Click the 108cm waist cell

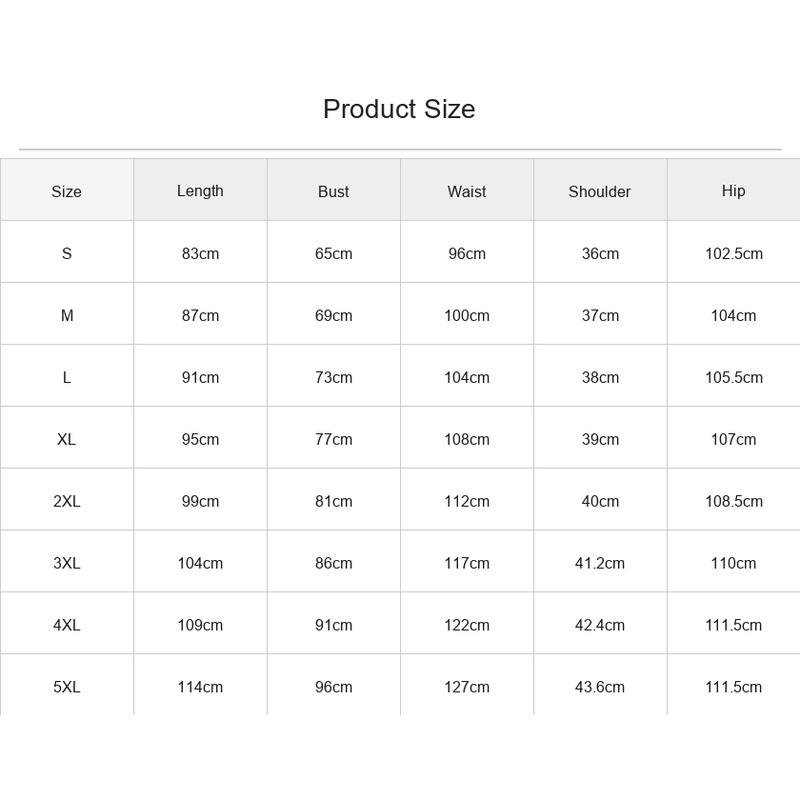(467, 439)
